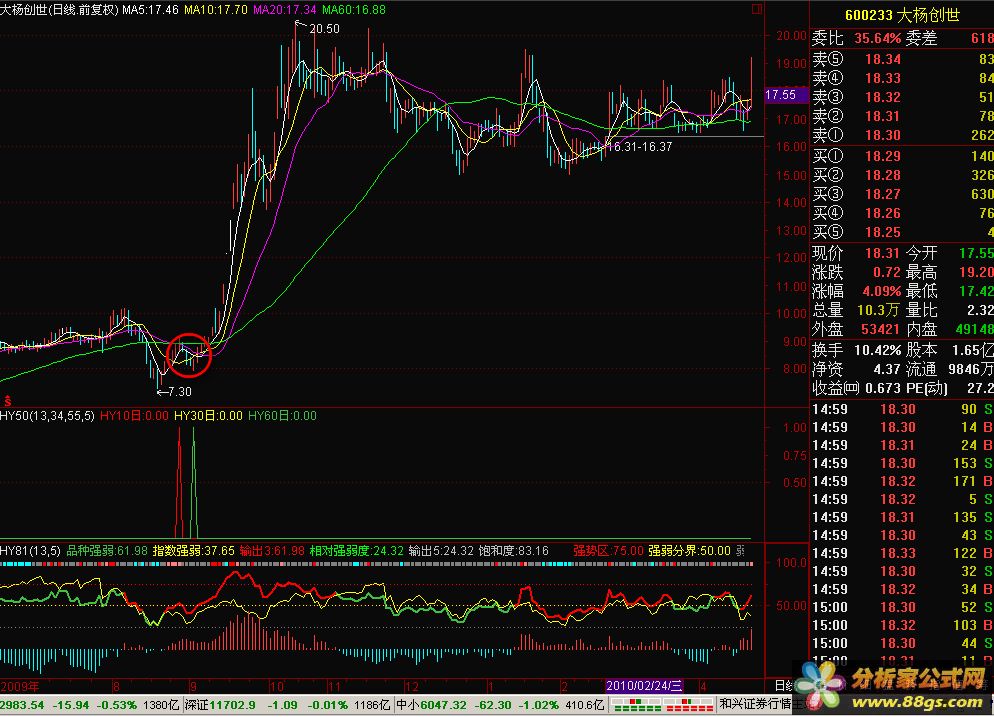Click the 收益 0.673 earnings value
The image size is (994, 717).
[856, 389]
